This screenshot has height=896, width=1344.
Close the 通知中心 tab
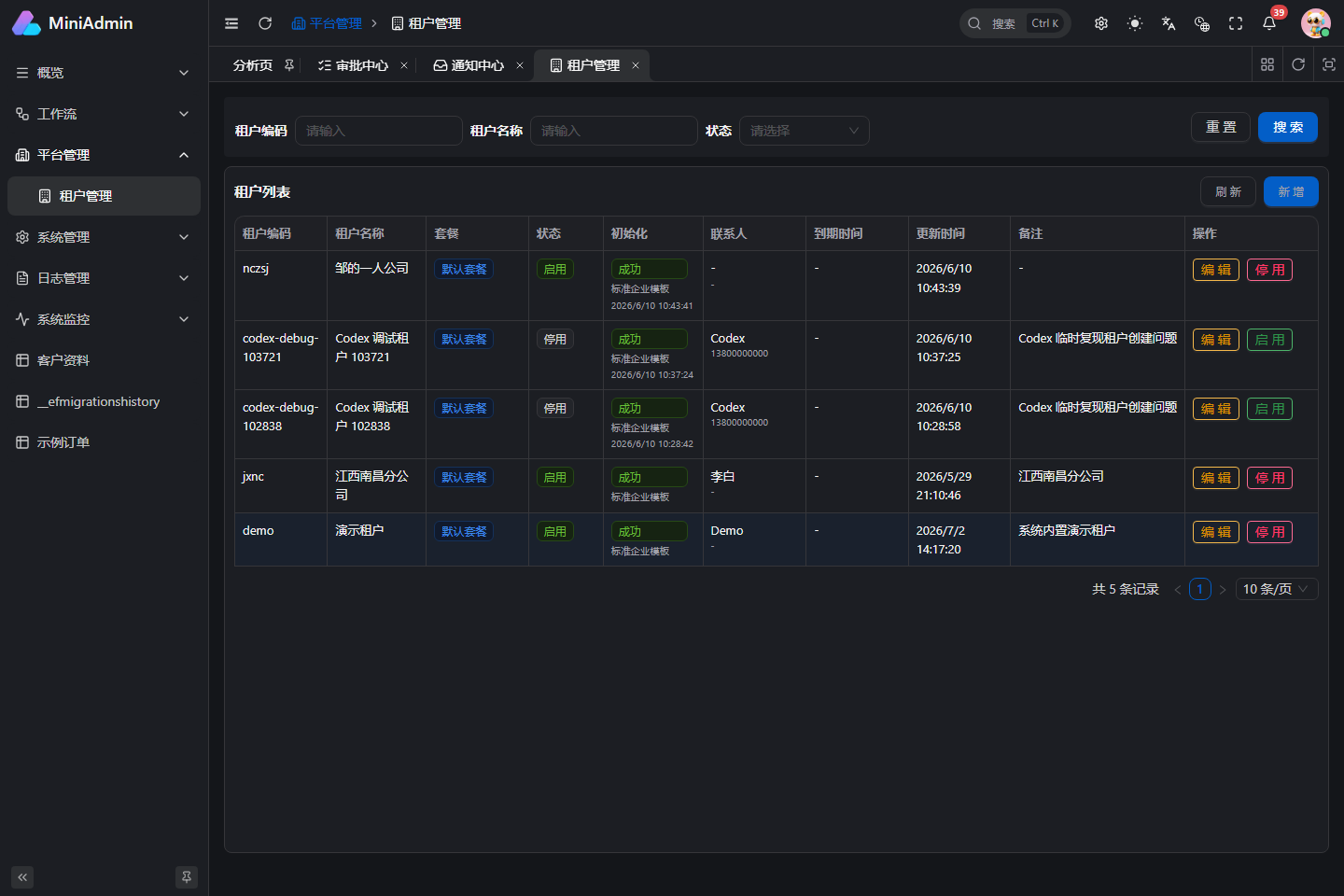(x=520, y=65)
